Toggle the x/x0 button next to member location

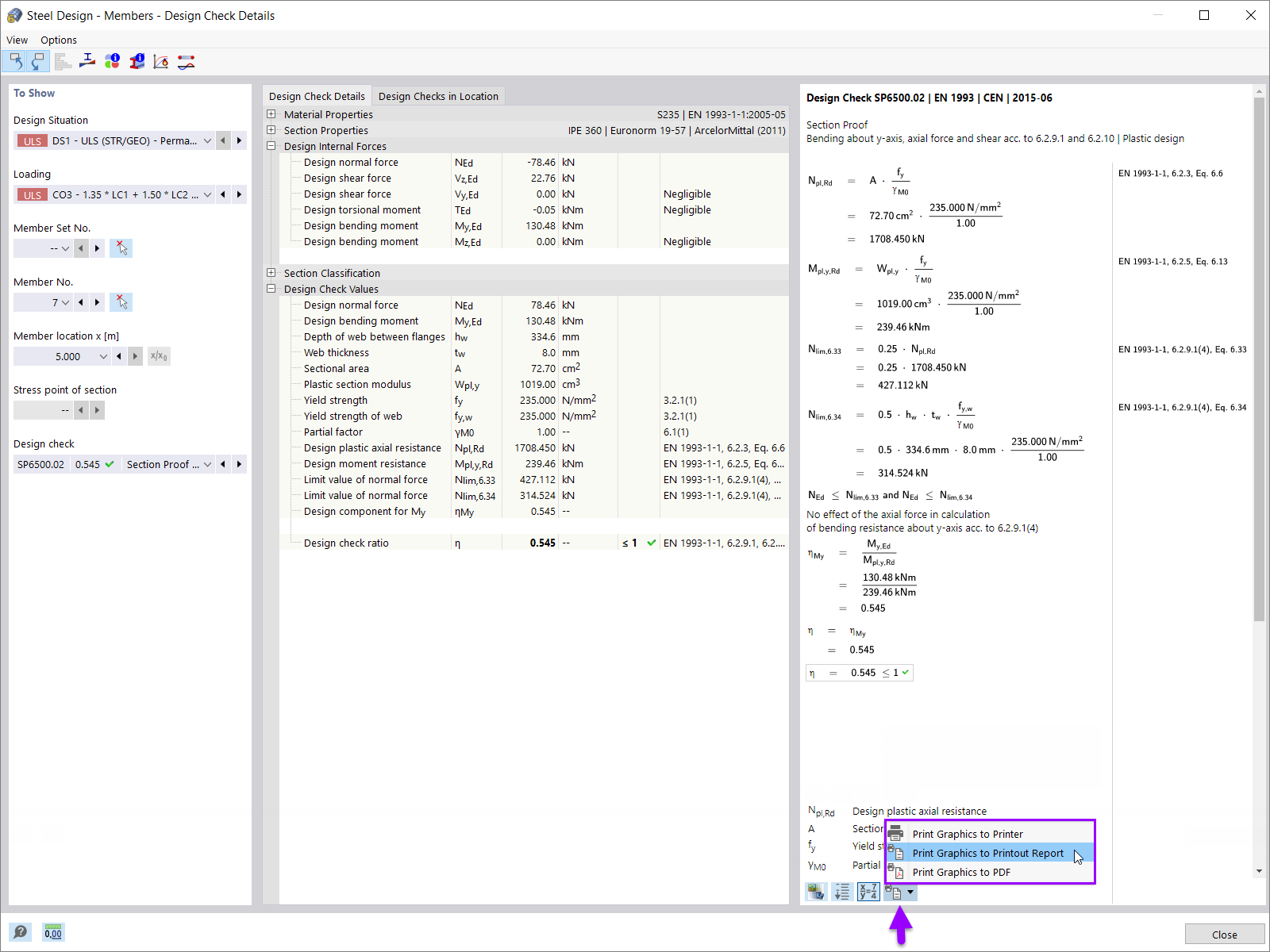[158, 355]
